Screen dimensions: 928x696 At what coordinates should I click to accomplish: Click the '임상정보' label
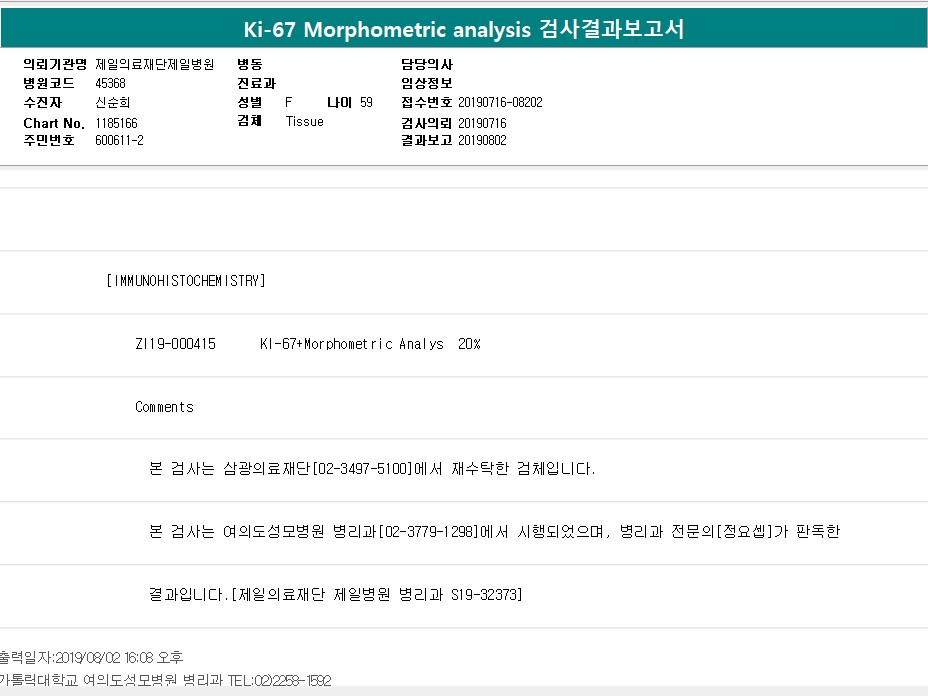pos(427,83)
